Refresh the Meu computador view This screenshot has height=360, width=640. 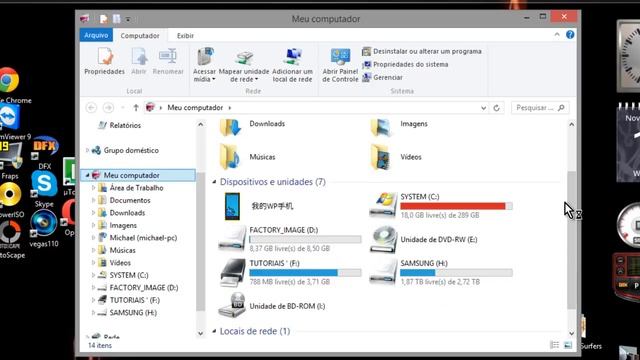(496, 108)
